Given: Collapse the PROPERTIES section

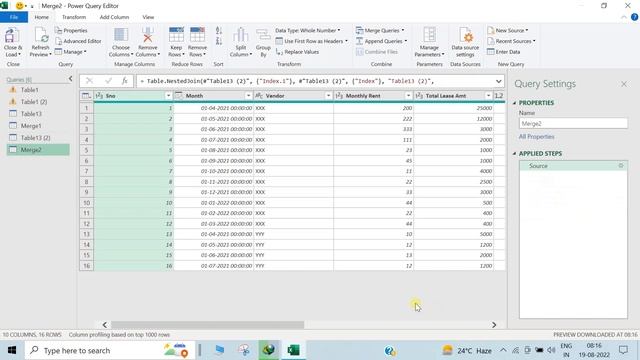Looking at the screenshot, I should coord(514,103).
